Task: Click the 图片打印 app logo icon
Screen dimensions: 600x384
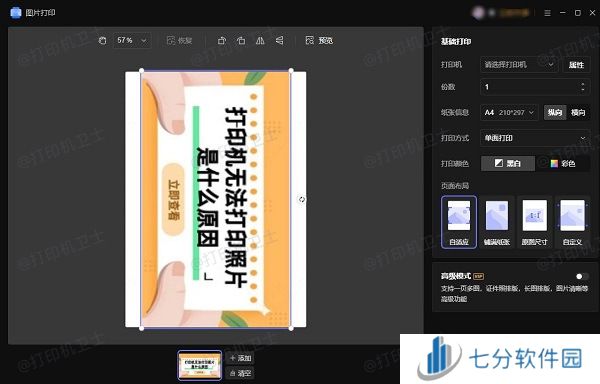Action: pyautogui.click(x=16, y=13)
